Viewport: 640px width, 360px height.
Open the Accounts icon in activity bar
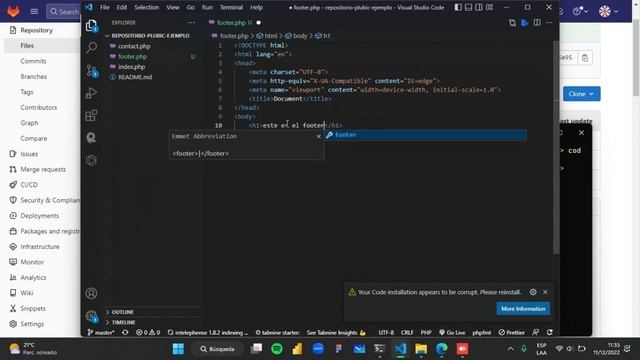pos(91,293)
